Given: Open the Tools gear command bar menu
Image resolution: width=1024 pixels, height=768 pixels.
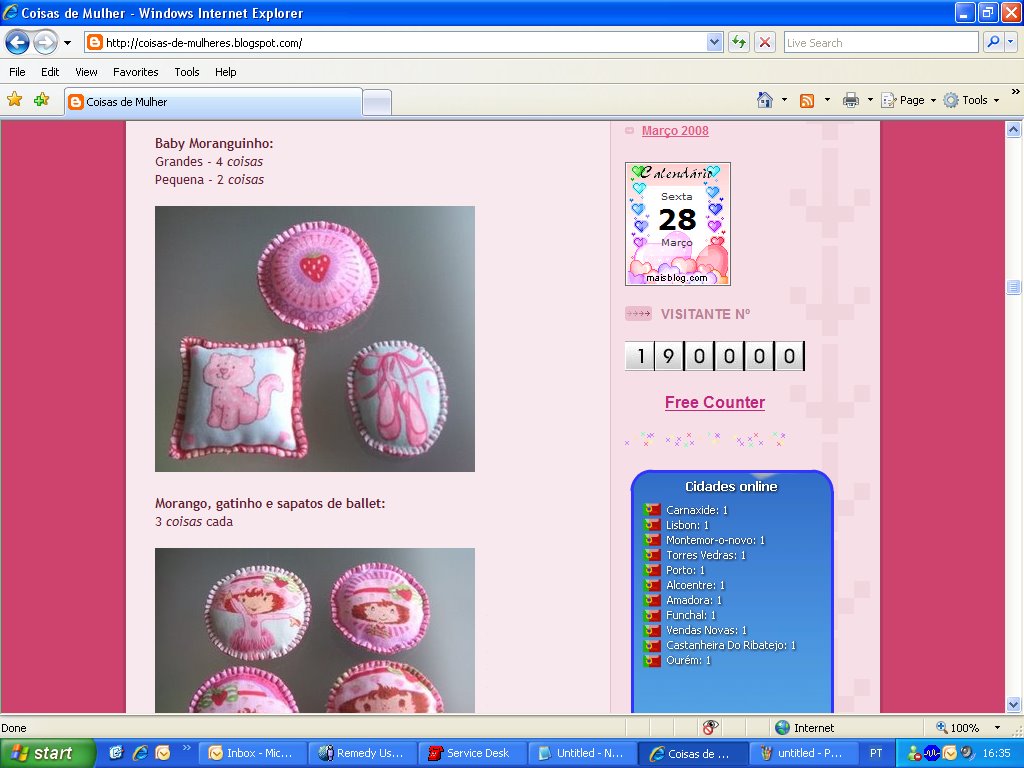Looking at the screenshot, I should [x=971, y=100].
